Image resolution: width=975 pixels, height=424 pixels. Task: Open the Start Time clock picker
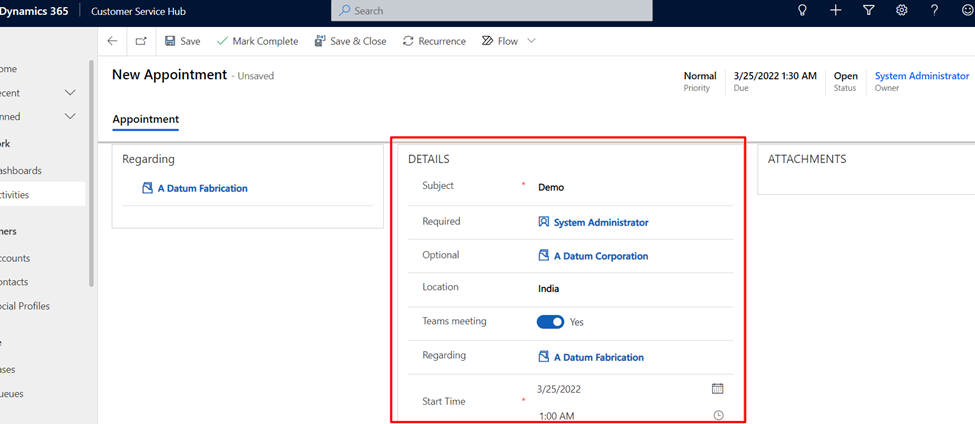(x=718, y=415)
